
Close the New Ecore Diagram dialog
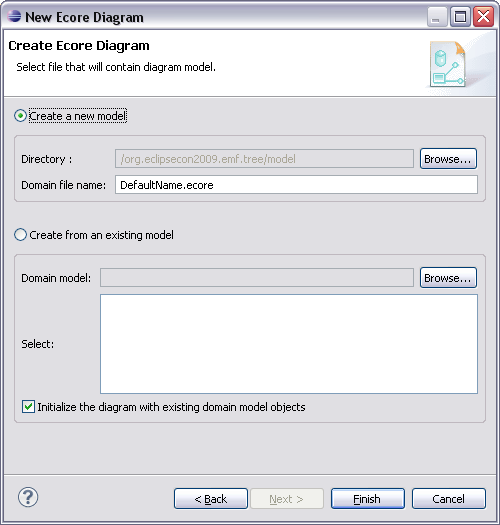(483, 16)
